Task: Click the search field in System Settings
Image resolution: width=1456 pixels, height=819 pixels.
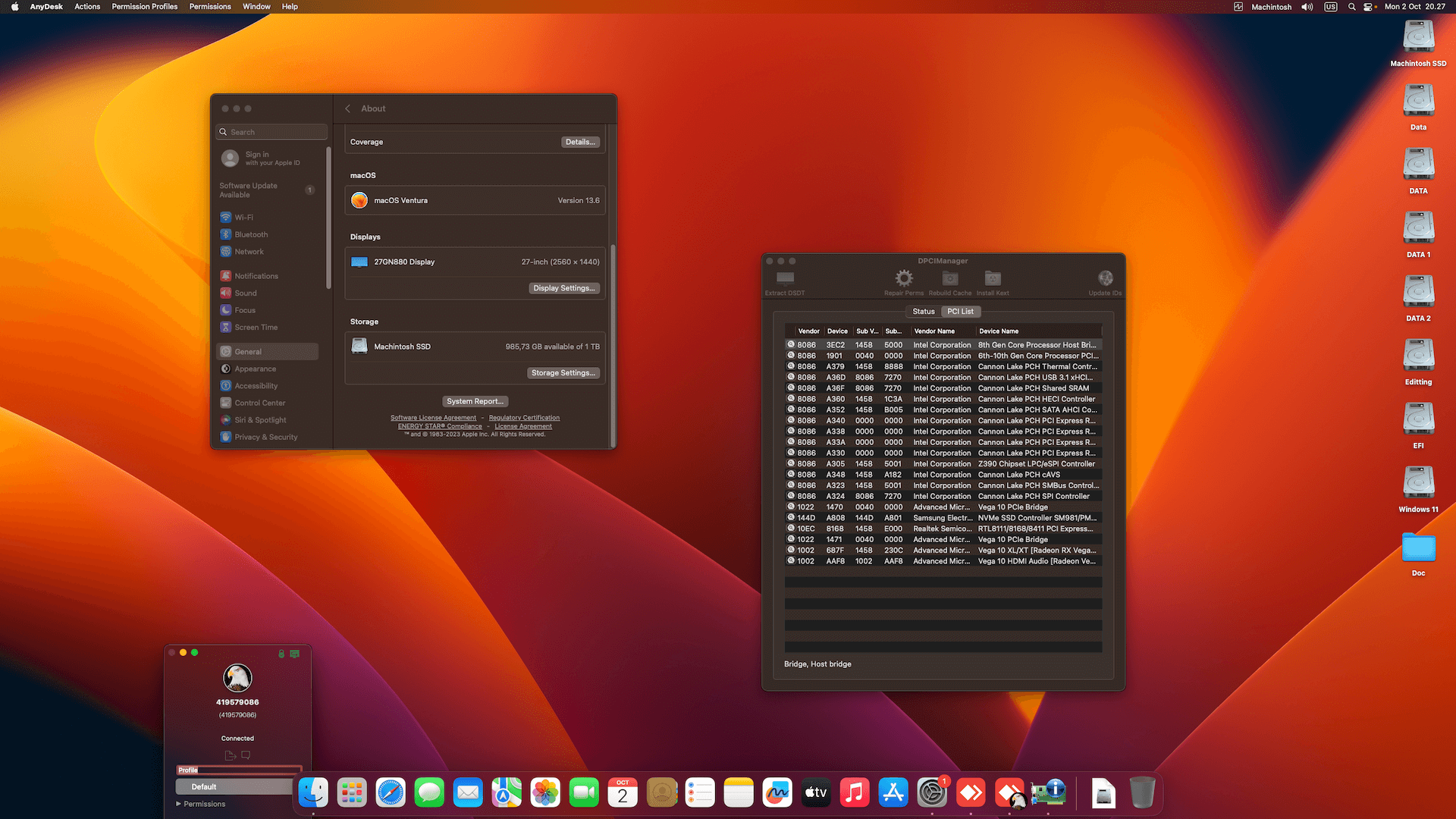Action: pos(271,131)
